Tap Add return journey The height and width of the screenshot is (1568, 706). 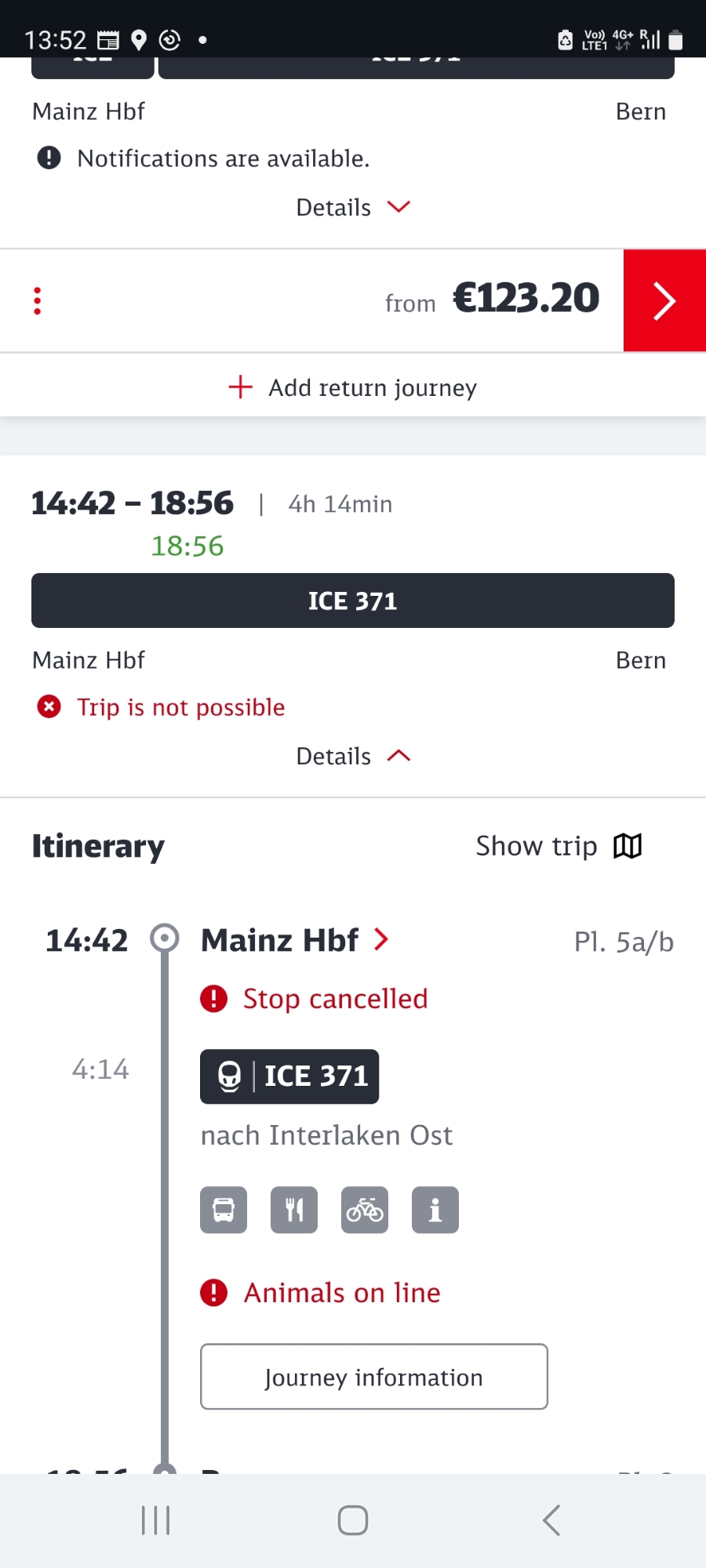[372, 387]
